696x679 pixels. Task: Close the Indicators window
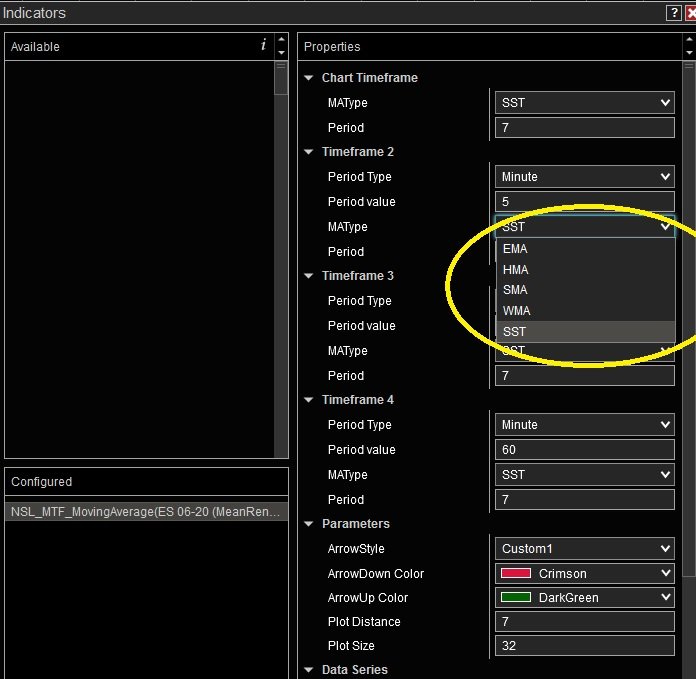689,12
